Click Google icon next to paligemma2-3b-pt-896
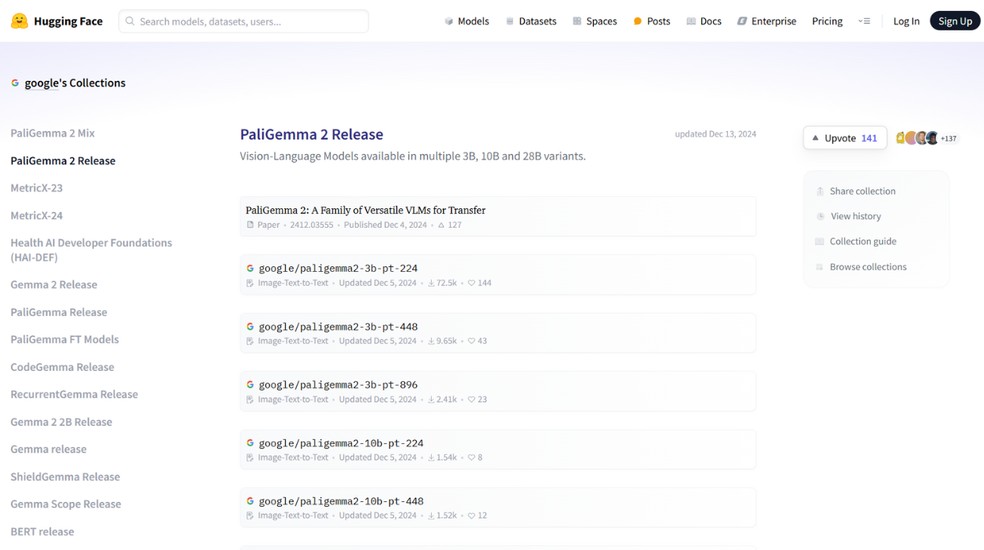The height and width of the screenshot is (550, 984). click(x=250, y=384)
